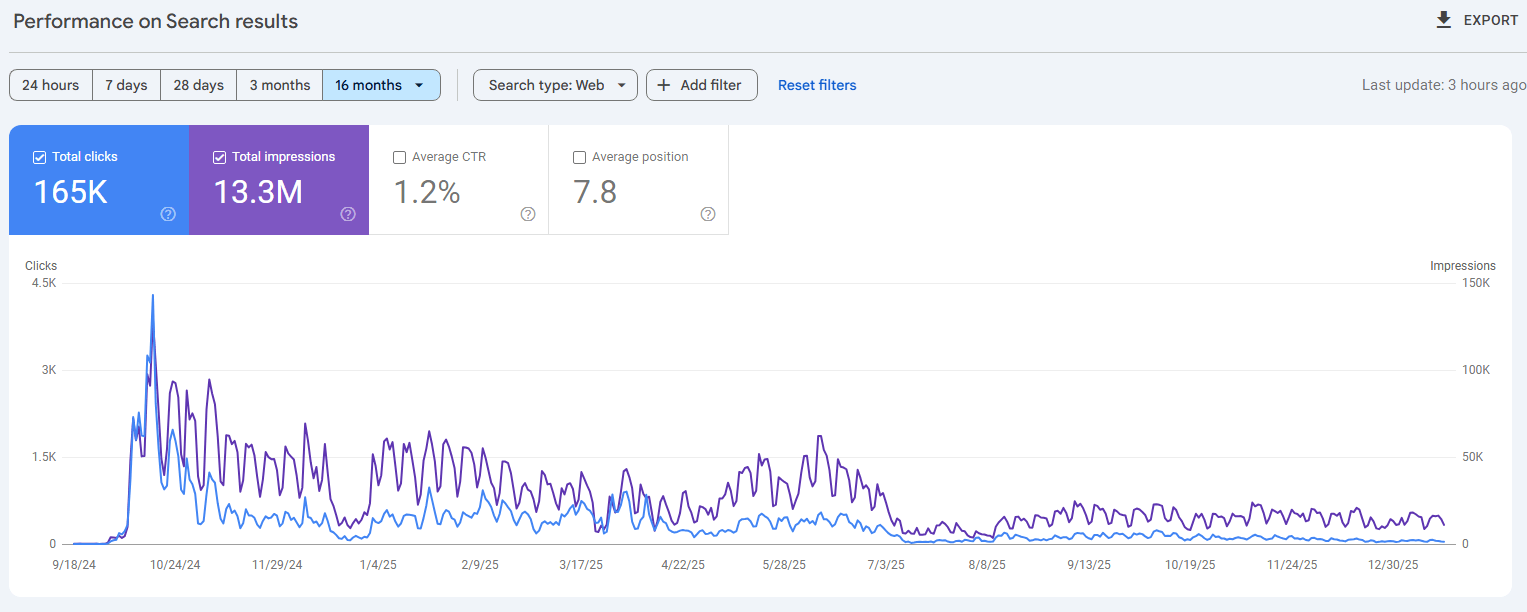The height and width of the screenshot is (612, 1527).
Task: Uncheck the Total impressions checkbox
Action: [x=219, y=157]
